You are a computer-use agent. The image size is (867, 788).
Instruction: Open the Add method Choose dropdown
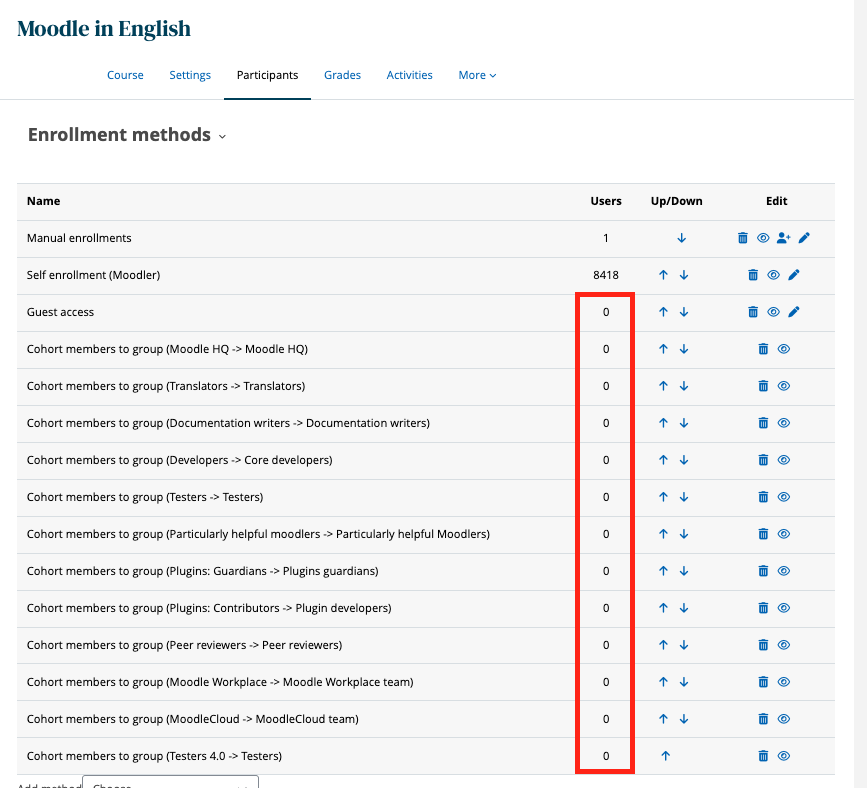pyautogui.click(x=170, y=782)
